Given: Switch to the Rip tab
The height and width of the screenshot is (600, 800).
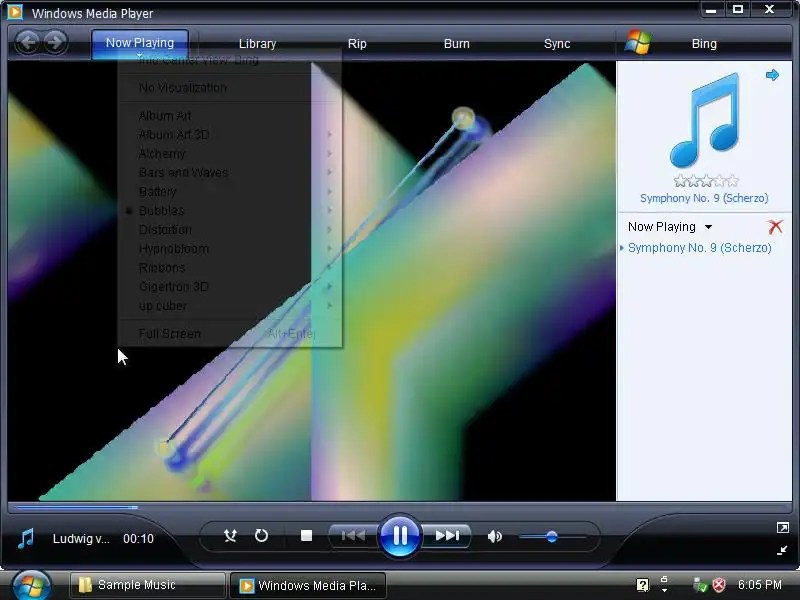Looking at the screenshot, I should [x=357, y=44].
